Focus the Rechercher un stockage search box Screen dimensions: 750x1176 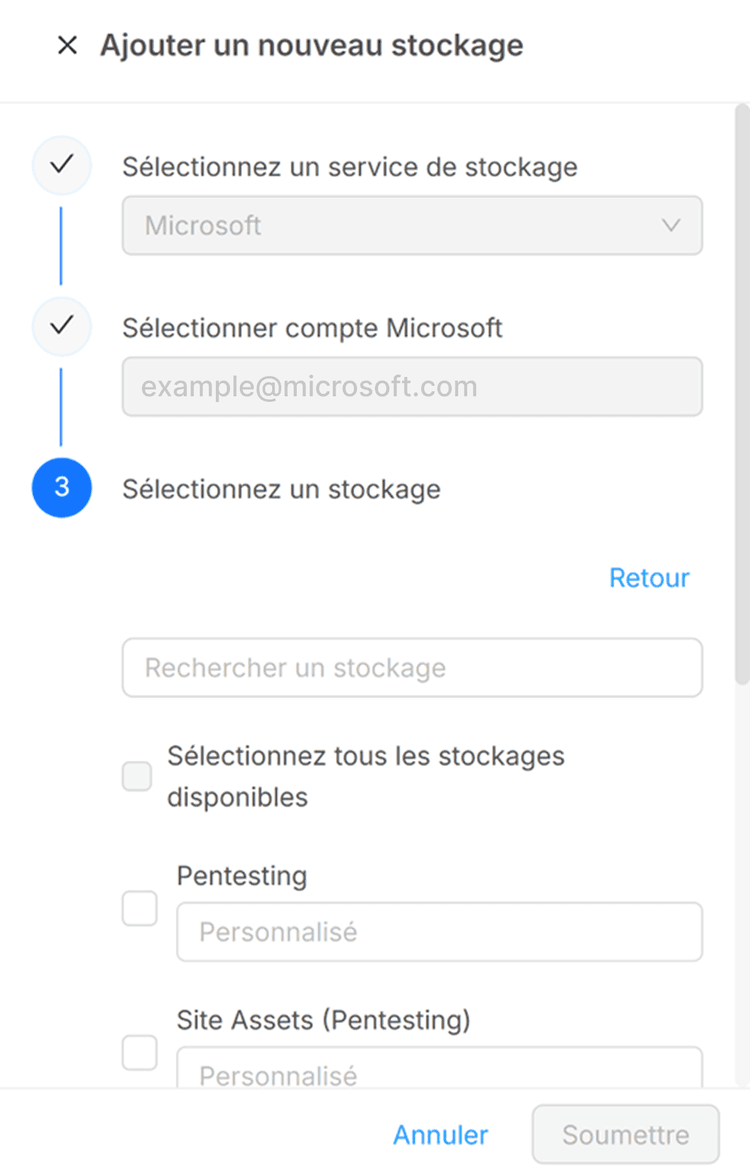(x=412, y=668)
